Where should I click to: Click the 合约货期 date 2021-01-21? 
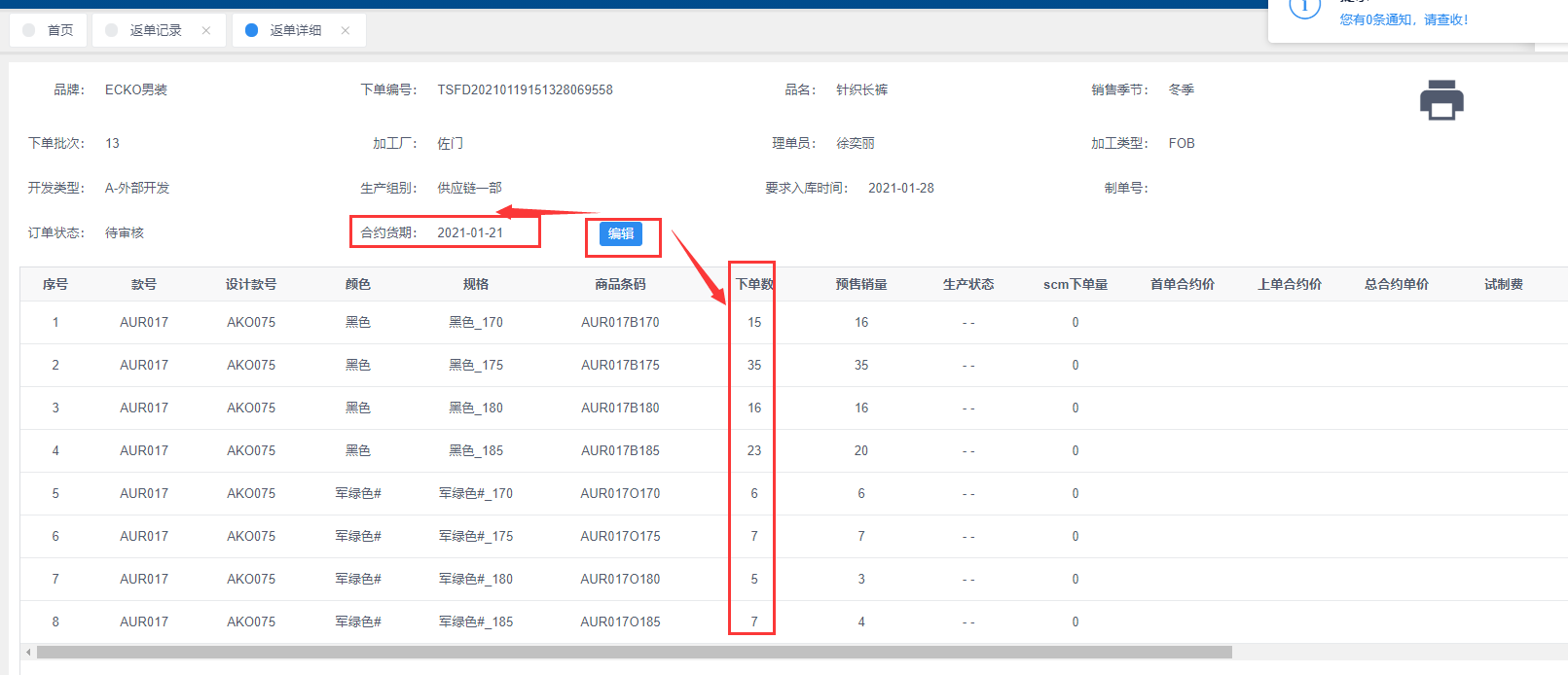(470, 232)
